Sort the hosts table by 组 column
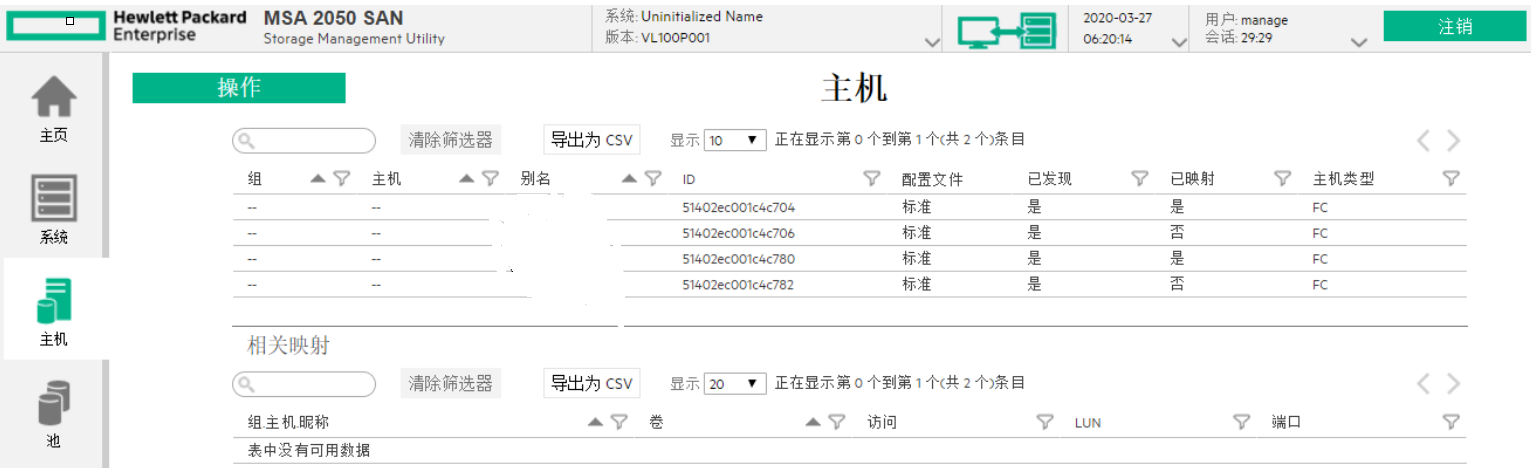 coord(318,179)
